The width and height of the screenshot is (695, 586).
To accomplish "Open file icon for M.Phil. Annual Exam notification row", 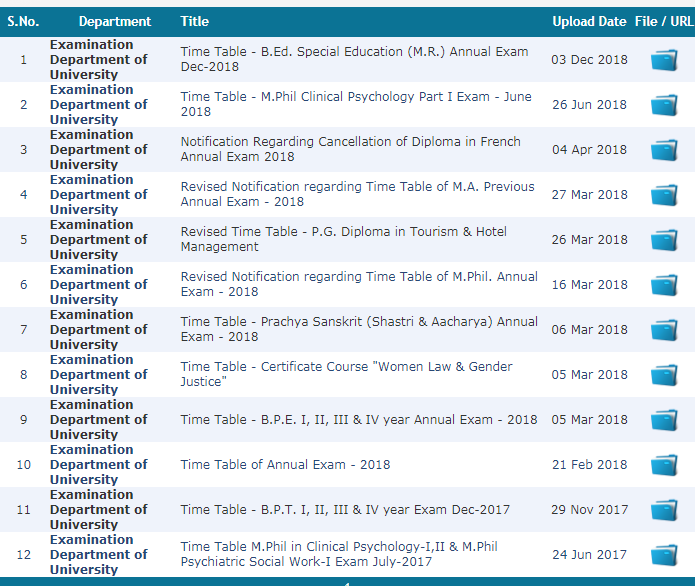I will tap(664, 285).
